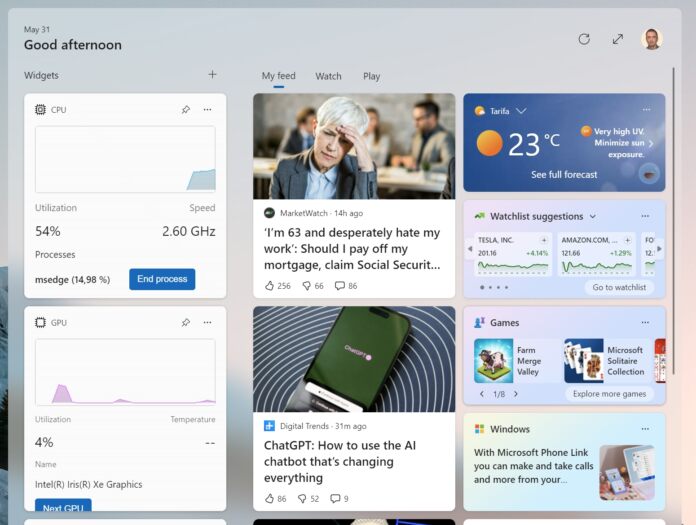Screen dimensions: 696x525
Task: Open the MarketWatch article headline
Action: click(352, 249)
